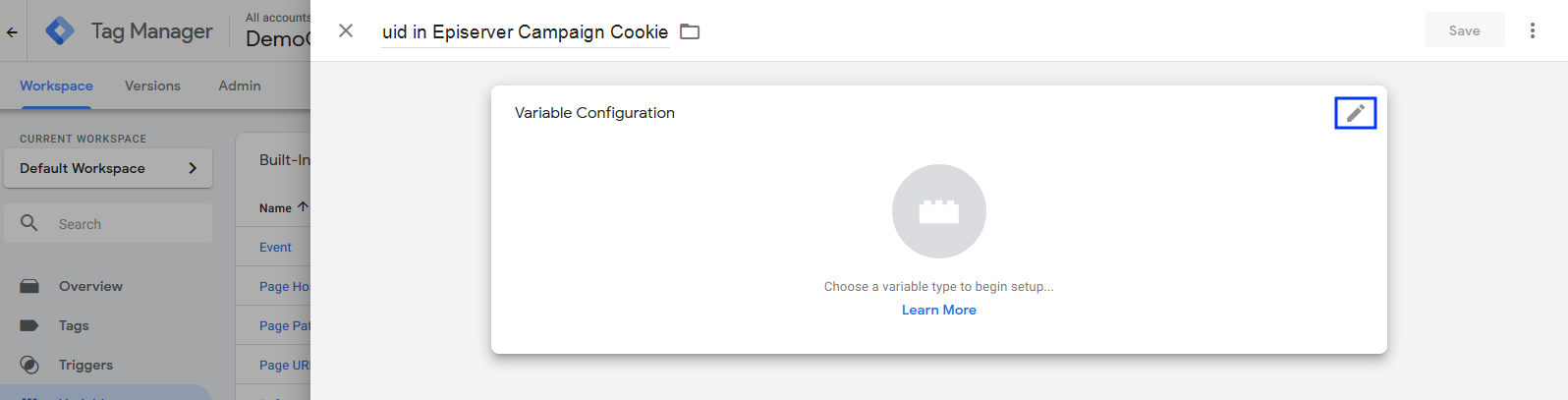Click the Overview icon in sidebar

click(x=29, y=286)
